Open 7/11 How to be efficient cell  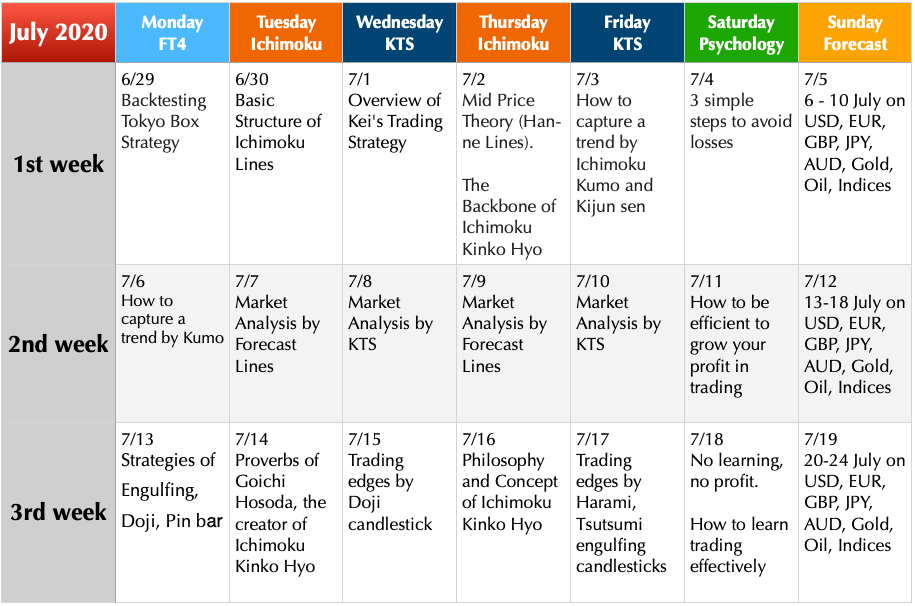click(741, 343)
